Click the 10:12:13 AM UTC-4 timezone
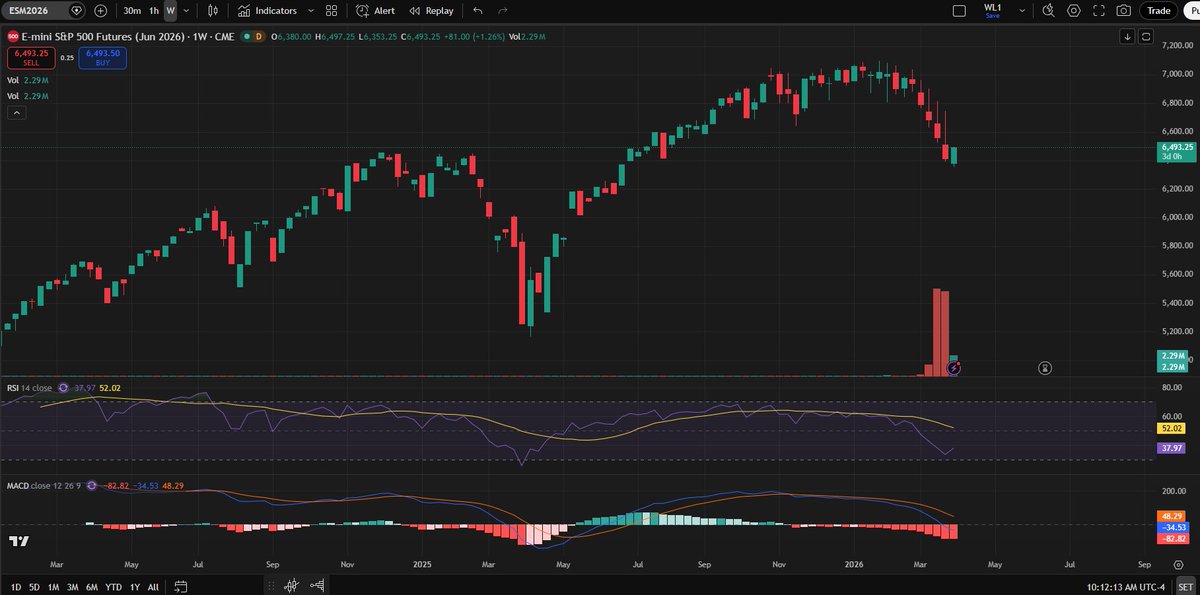 (x=1128, y=586)
